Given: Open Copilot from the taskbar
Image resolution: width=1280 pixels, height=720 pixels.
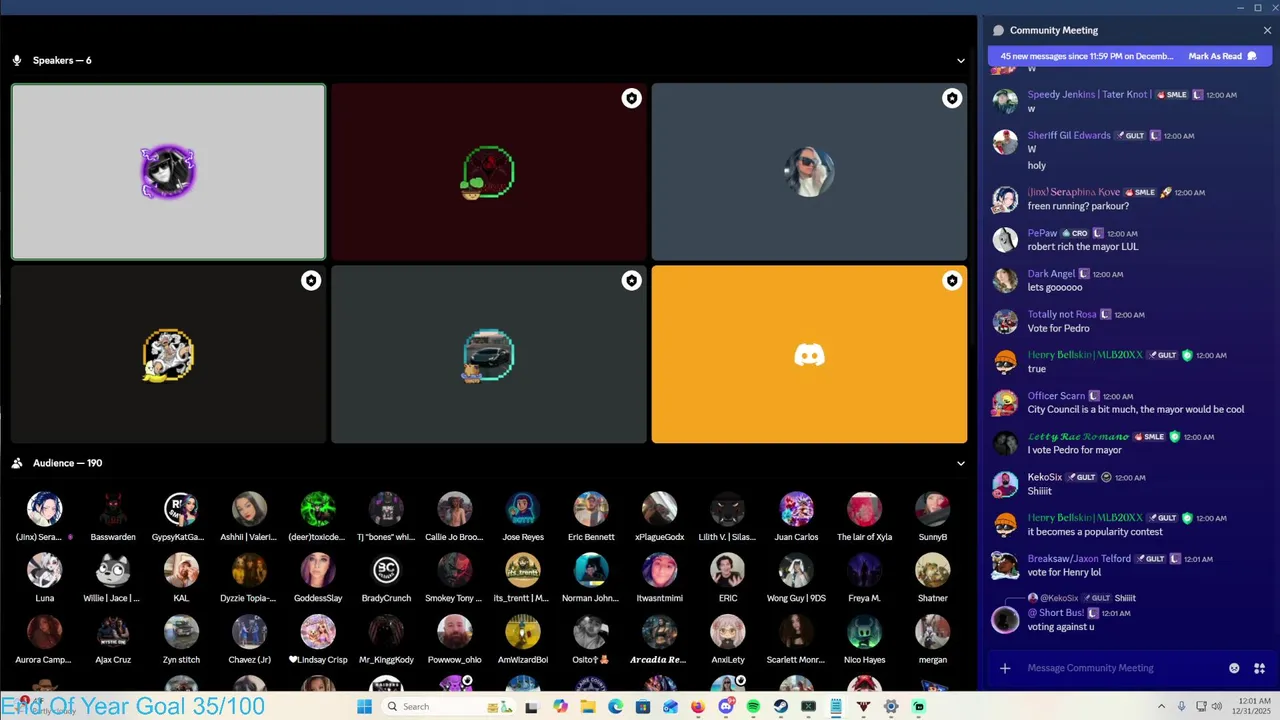Looking at the screenshot, I should [560, 707].
